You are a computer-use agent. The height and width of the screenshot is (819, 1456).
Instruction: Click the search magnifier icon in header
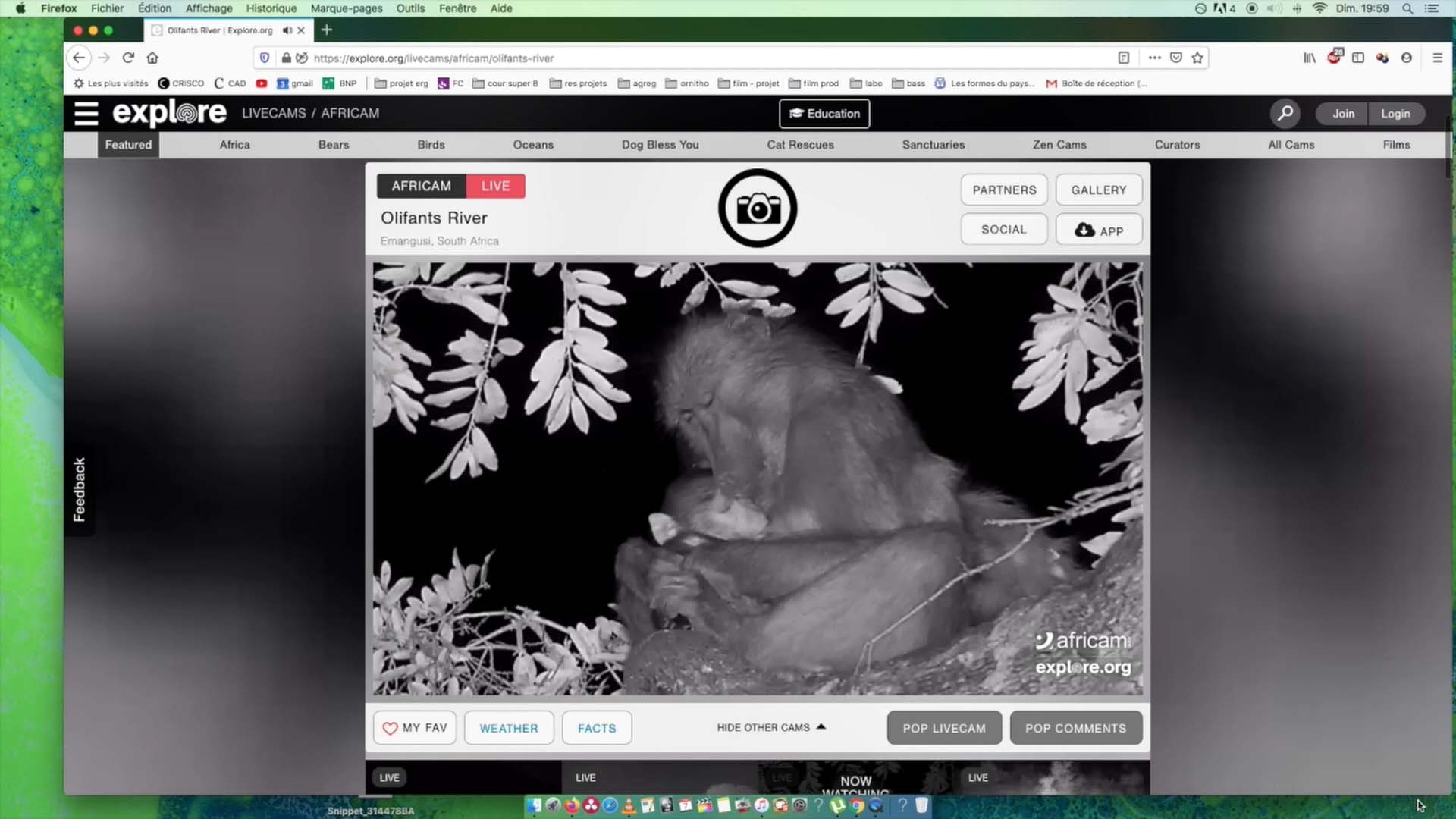click(1285, 114)
